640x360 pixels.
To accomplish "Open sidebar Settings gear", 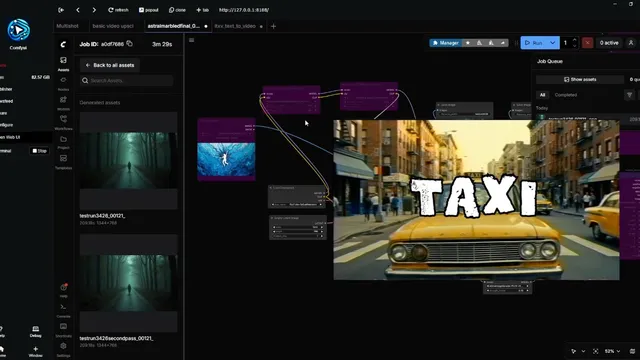I will tap(63, 349).
